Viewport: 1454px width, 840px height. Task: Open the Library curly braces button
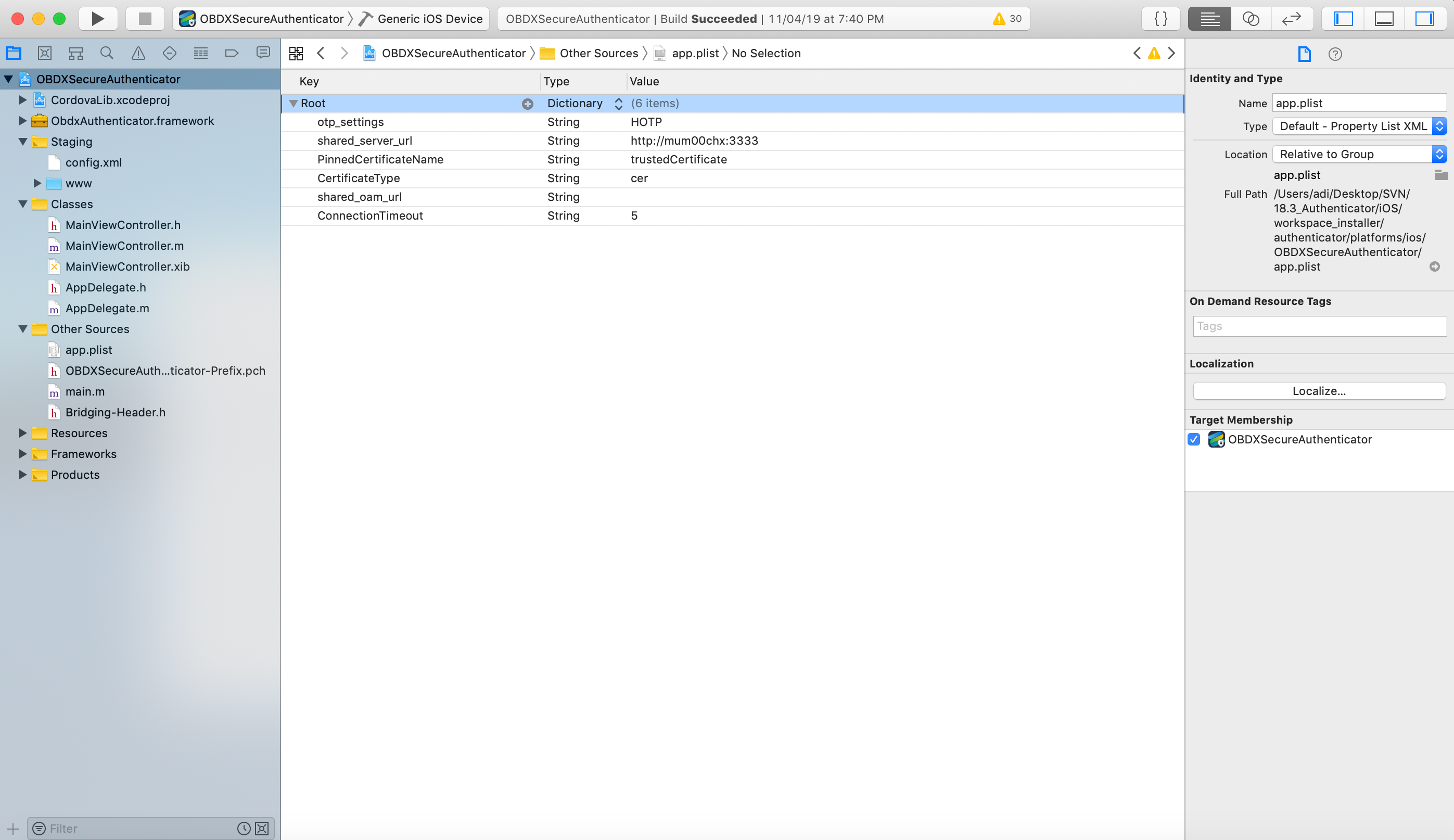pos(1160,18)
